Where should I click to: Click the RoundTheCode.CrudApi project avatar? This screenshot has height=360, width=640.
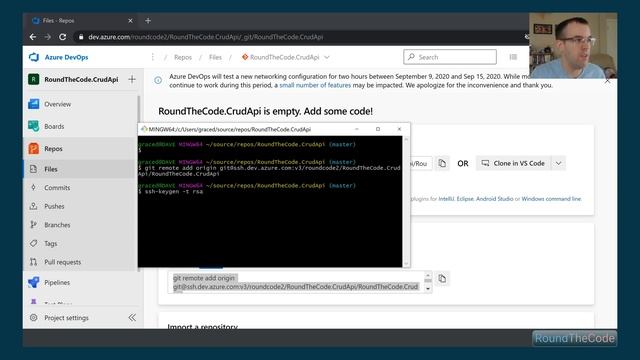click(x=33, y=79)
